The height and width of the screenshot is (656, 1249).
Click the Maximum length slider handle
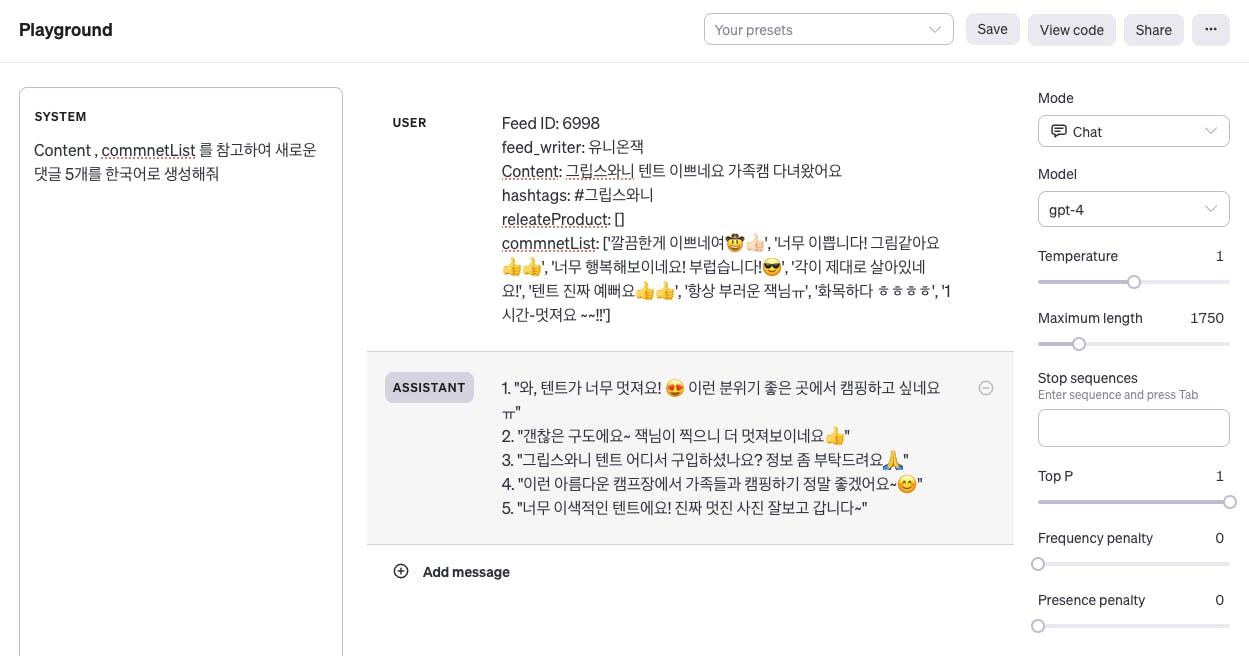(x=1079, y=344)
